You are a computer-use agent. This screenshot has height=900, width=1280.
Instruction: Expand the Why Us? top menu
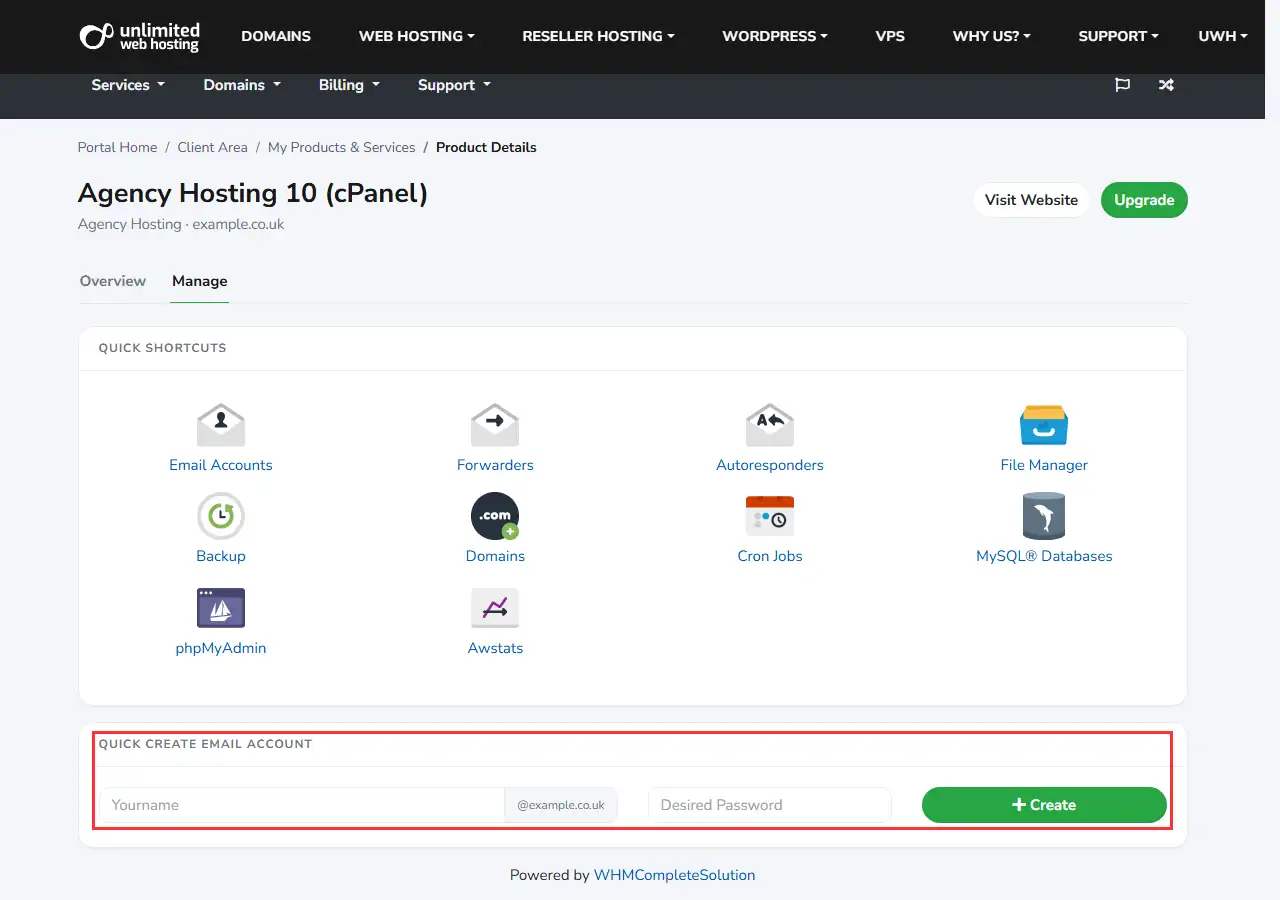pos(992,36)
